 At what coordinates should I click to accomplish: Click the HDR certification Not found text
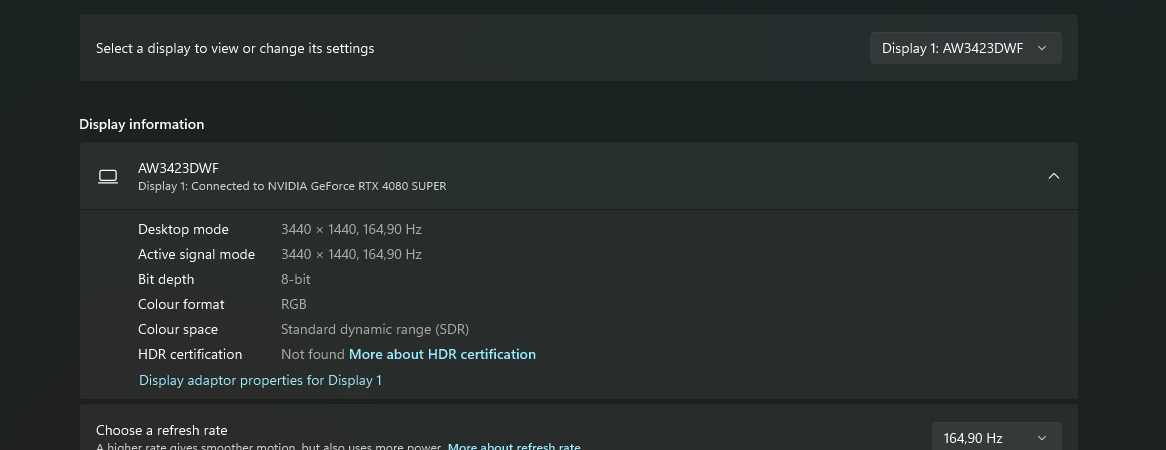tap(312, 354)
